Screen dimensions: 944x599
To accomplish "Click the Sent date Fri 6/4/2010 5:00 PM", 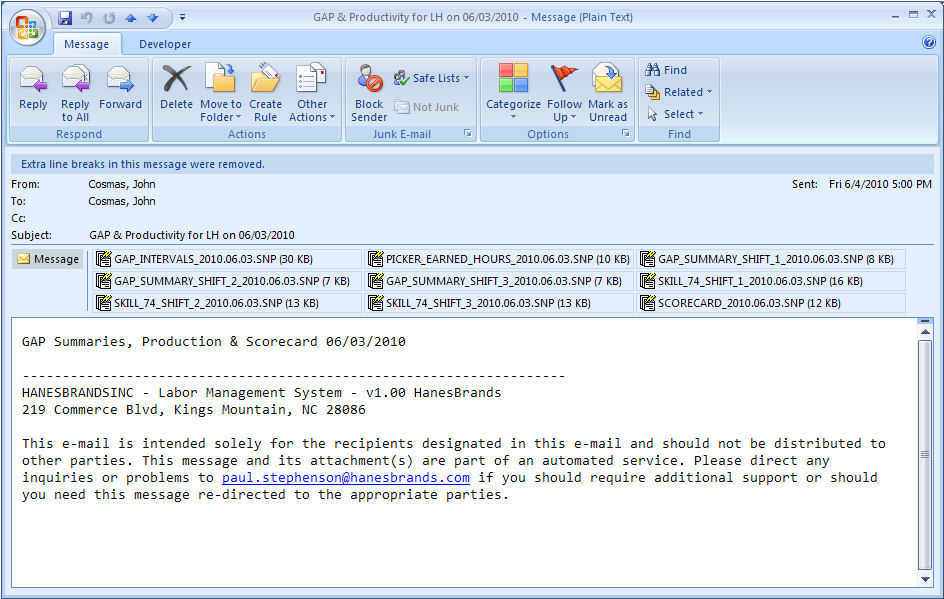I will pyautogui.click(x=880, y=184).
